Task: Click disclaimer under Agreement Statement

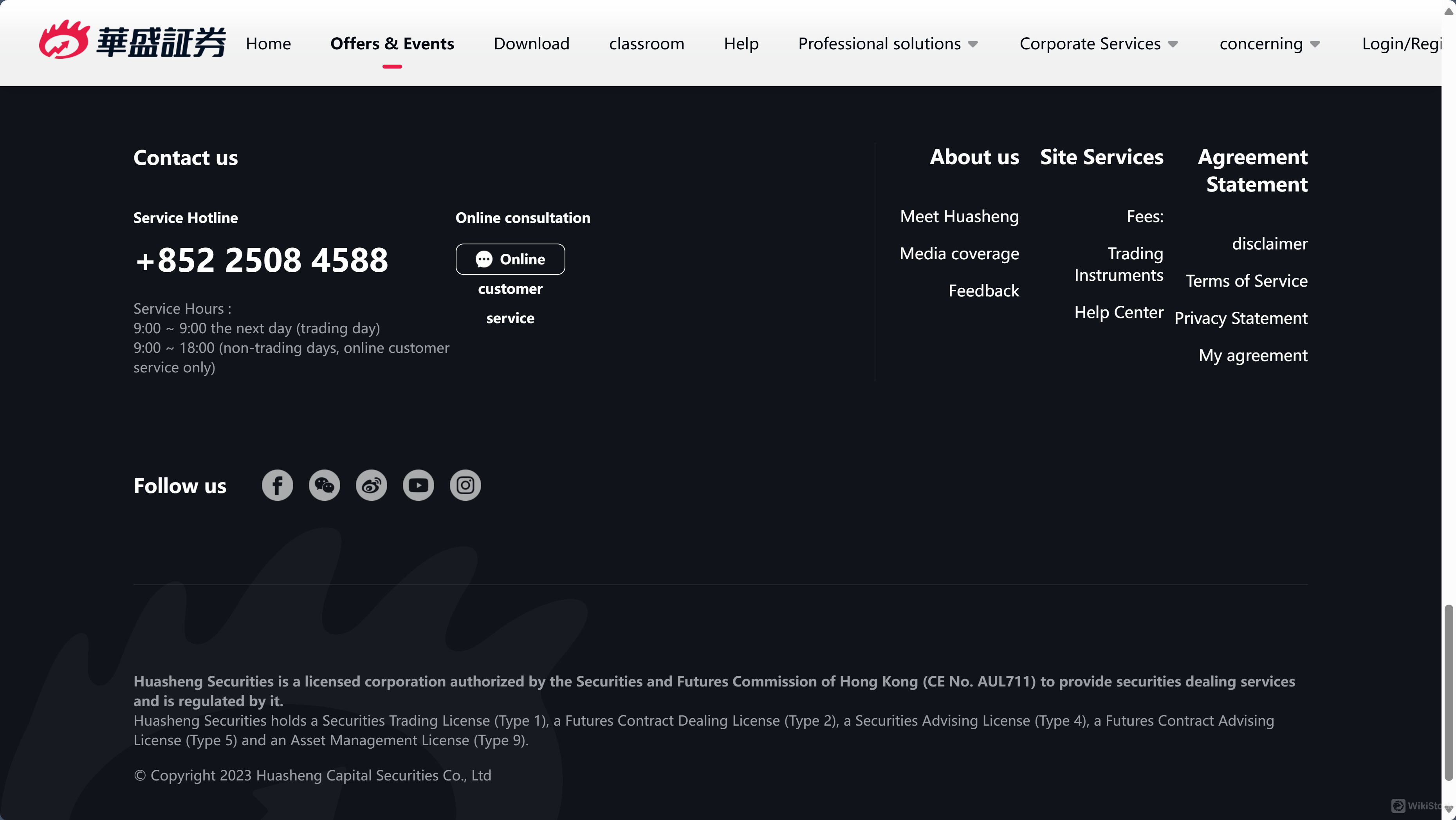Action: [1269, 243]
